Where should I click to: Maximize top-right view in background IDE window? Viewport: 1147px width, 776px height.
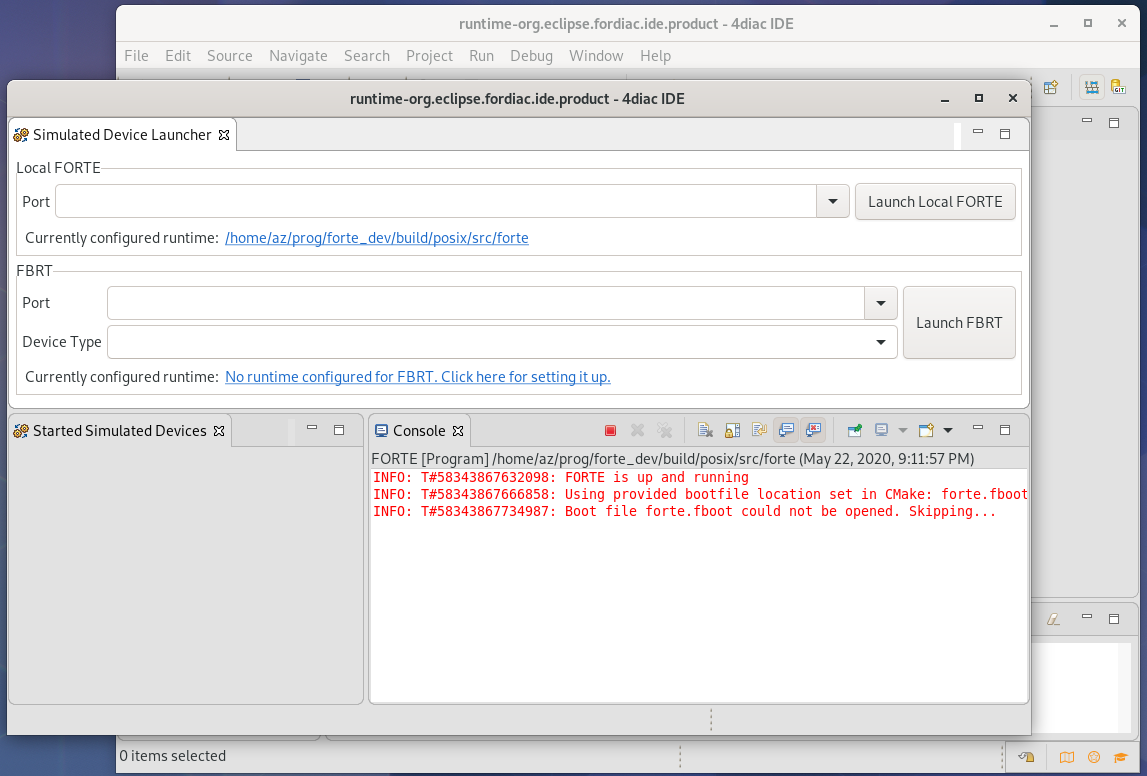coord(1114,123)
